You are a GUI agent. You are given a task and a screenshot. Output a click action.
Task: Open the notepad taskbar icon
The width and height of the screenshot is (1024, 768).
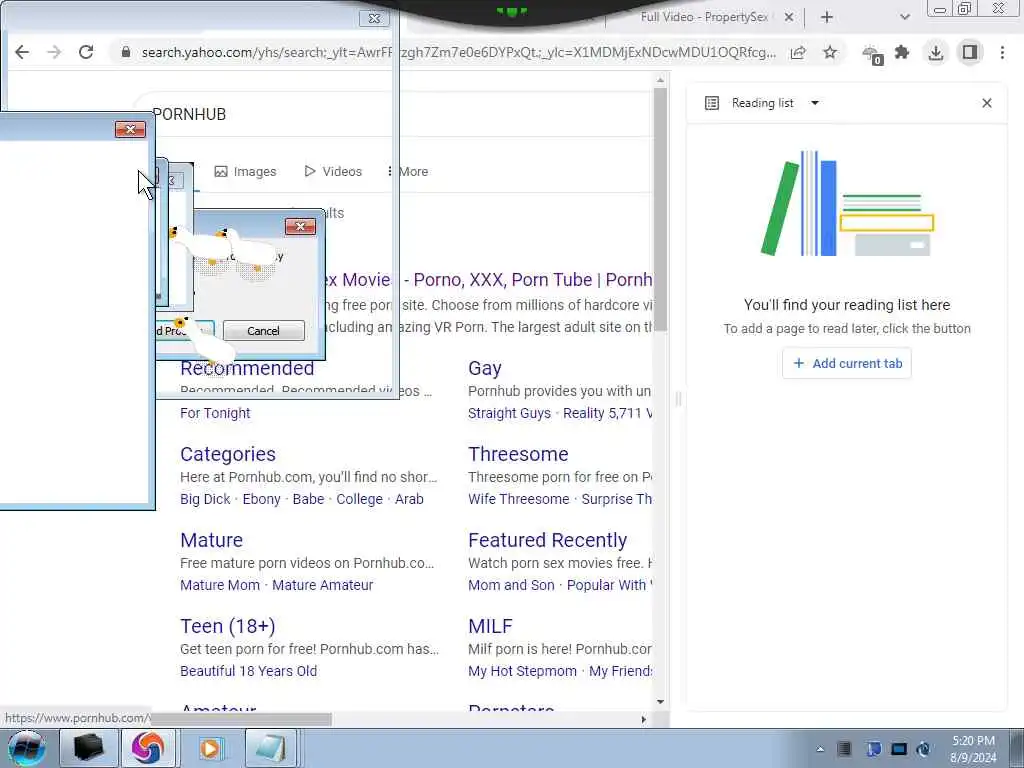tap(270, 748)
